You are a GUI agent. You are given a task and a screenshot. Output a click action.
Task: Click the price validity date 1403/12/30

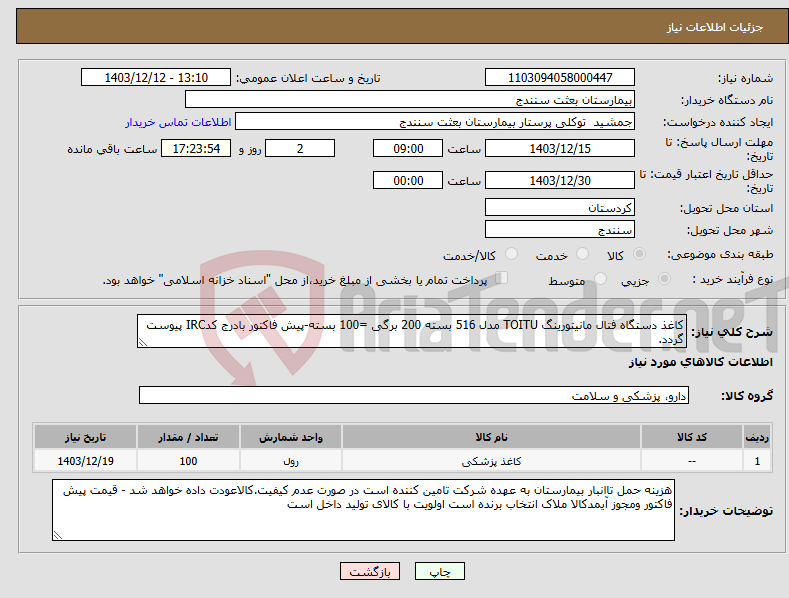(560, 180)
